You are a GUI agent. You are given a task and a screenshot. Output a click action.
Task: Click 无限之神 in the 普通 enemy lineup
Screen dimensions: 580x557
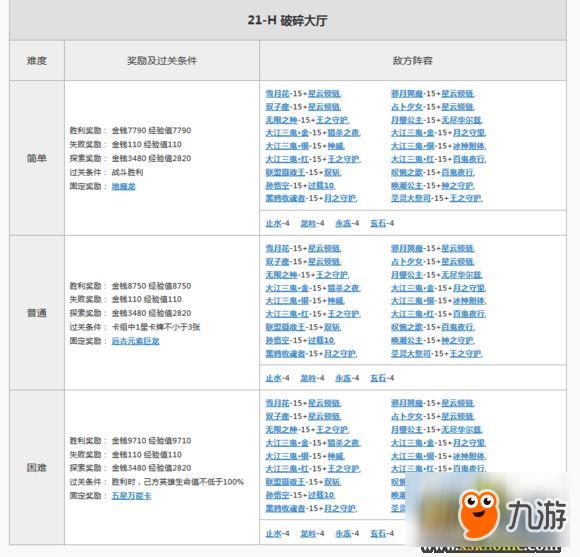(281, 275)
